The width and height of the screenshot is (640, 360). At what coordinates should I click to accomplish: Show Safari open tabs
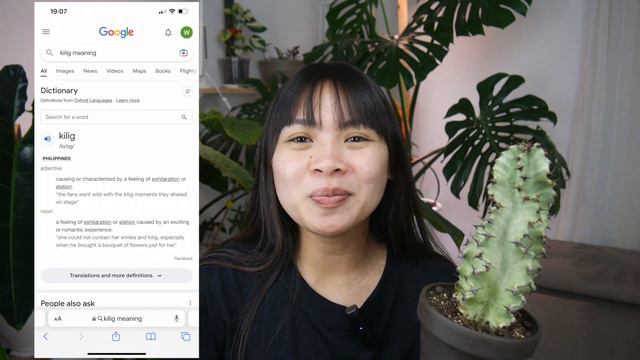click(186, 336)
